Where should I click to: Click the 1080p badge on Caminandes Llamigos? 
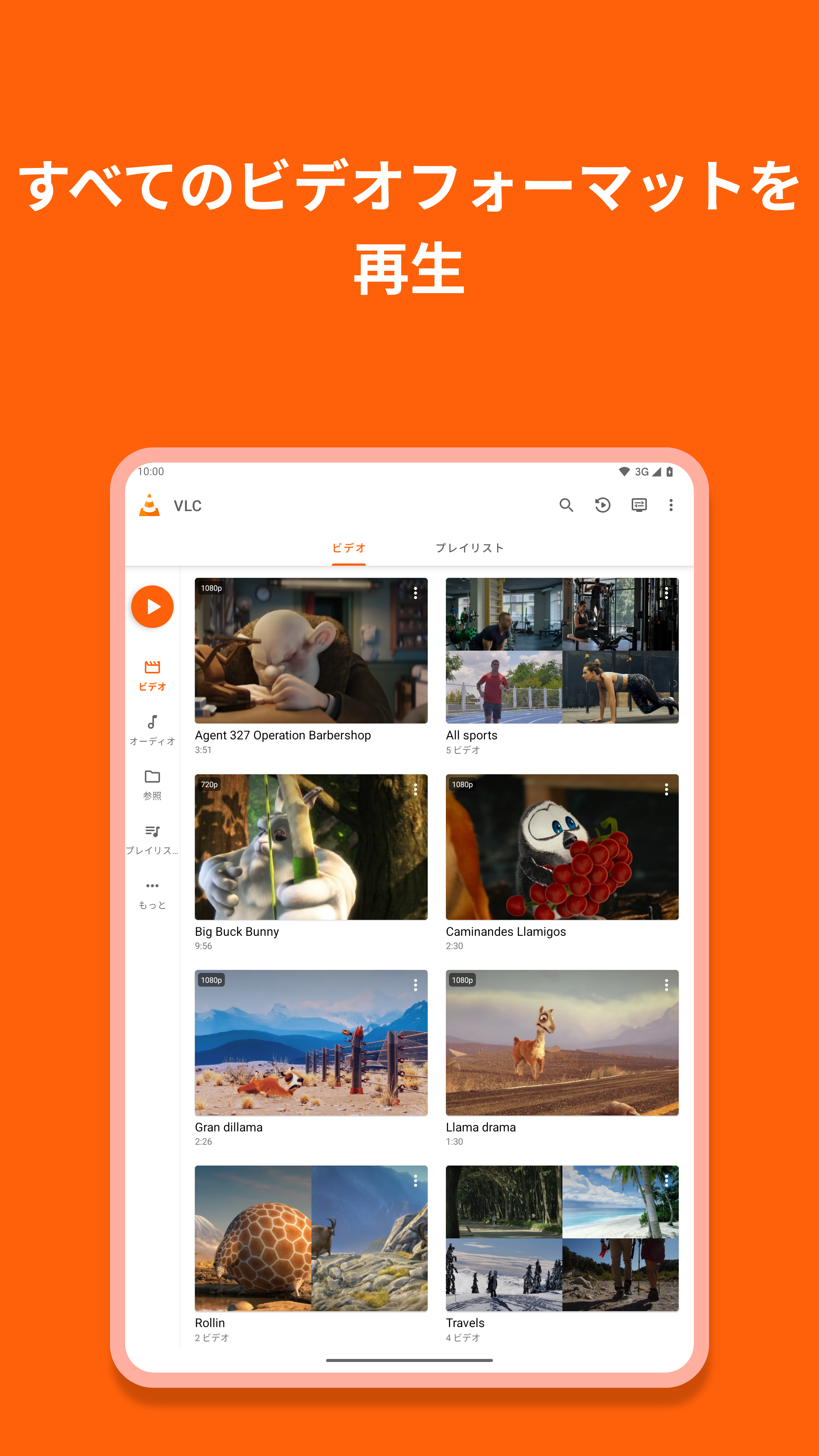tap(462, 784)
